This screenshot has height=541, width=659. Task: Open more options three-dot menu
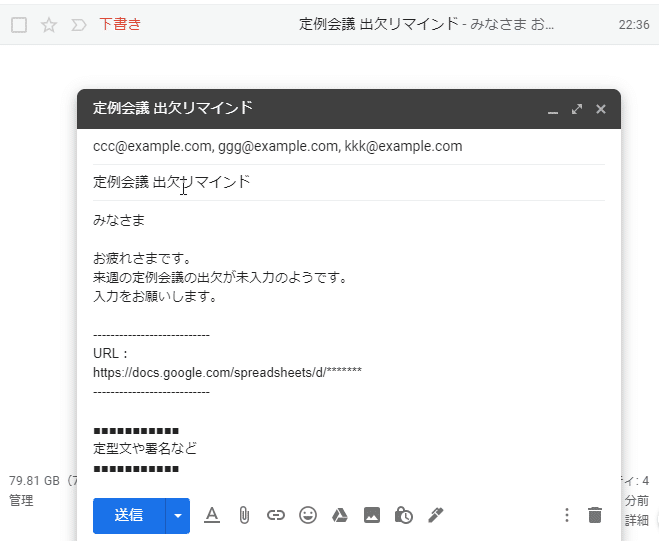[567, 515]
